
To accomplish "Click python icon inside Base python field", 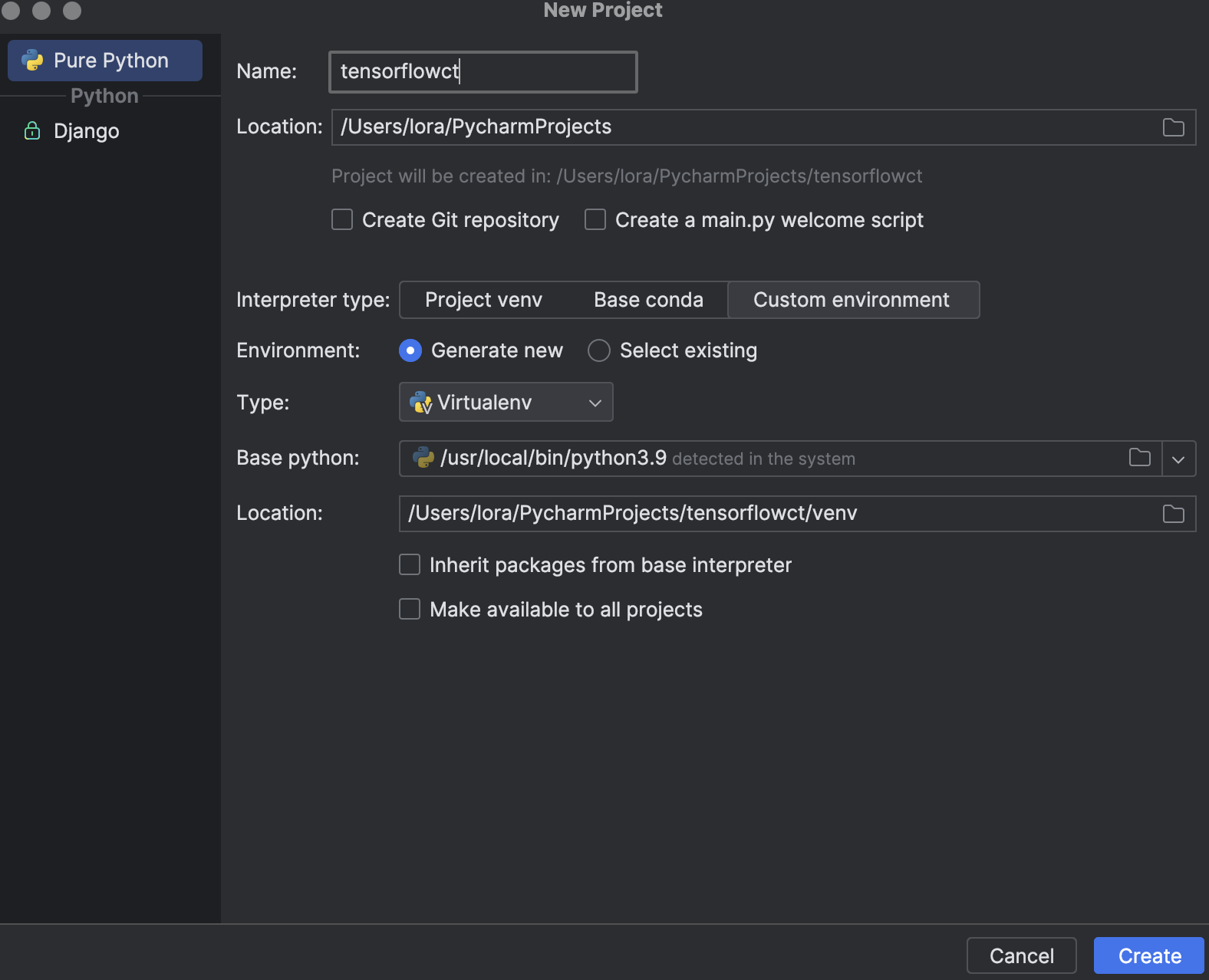I will pos(423,458).
